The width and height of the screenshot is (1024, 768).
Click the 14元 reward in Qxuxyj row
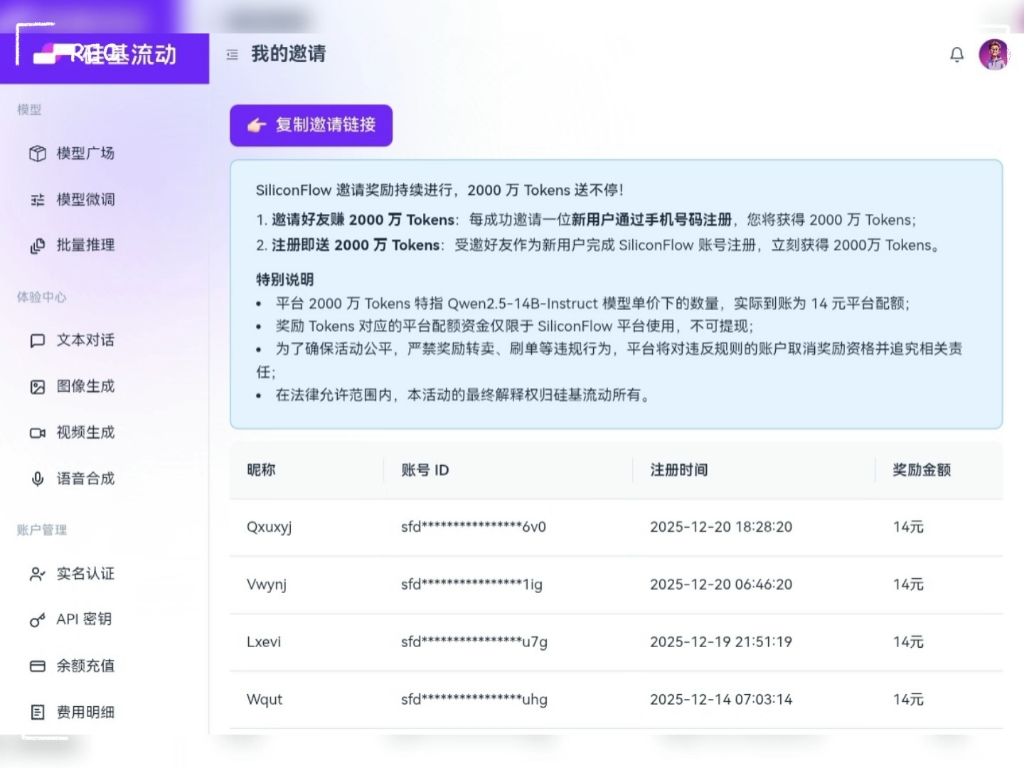908,528
